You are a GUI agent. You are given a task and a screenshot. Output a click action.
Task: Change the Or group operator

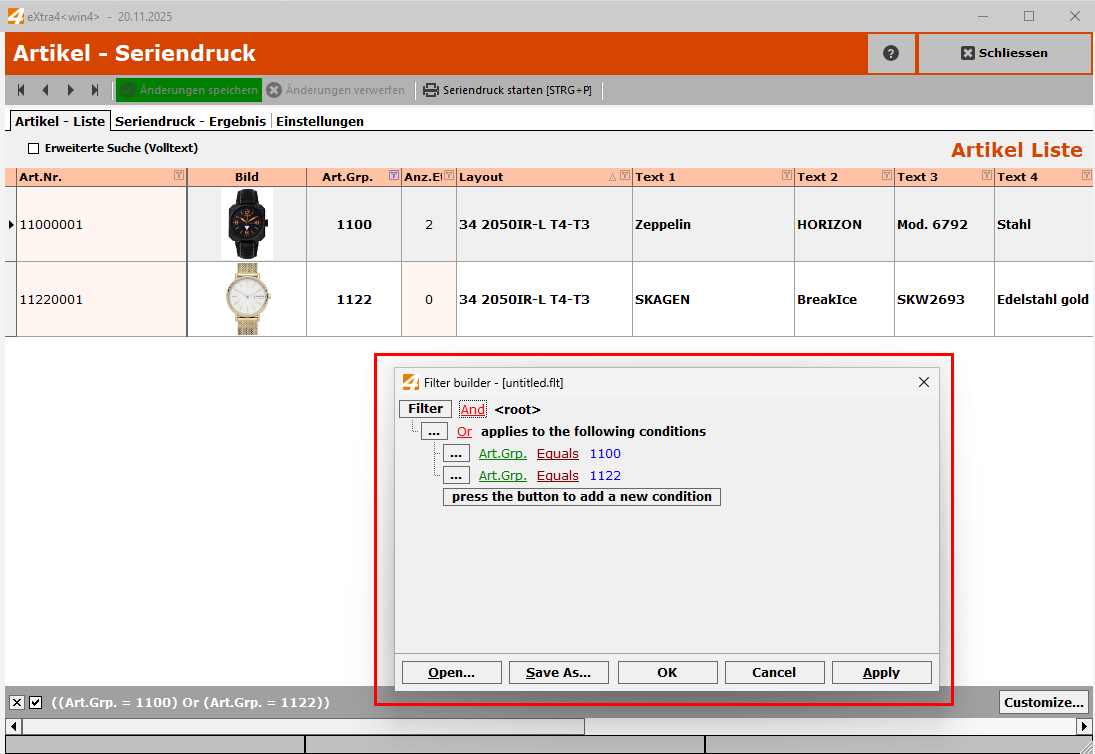[x=464, y=432]
